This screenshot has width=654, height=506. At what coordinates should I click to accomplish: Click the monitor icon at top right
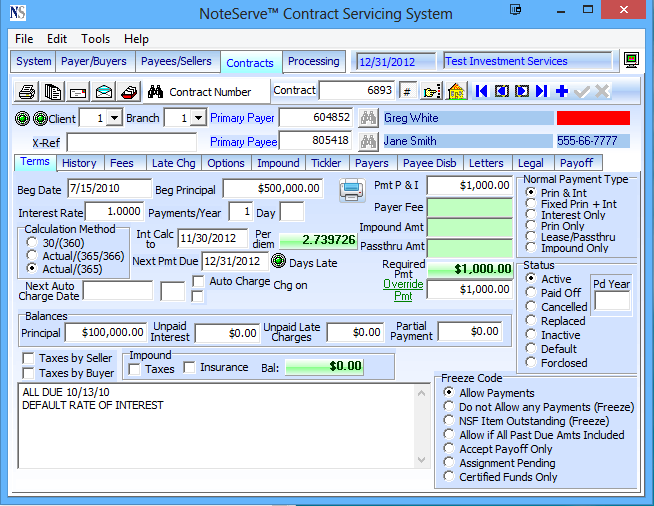coord(631,61)
